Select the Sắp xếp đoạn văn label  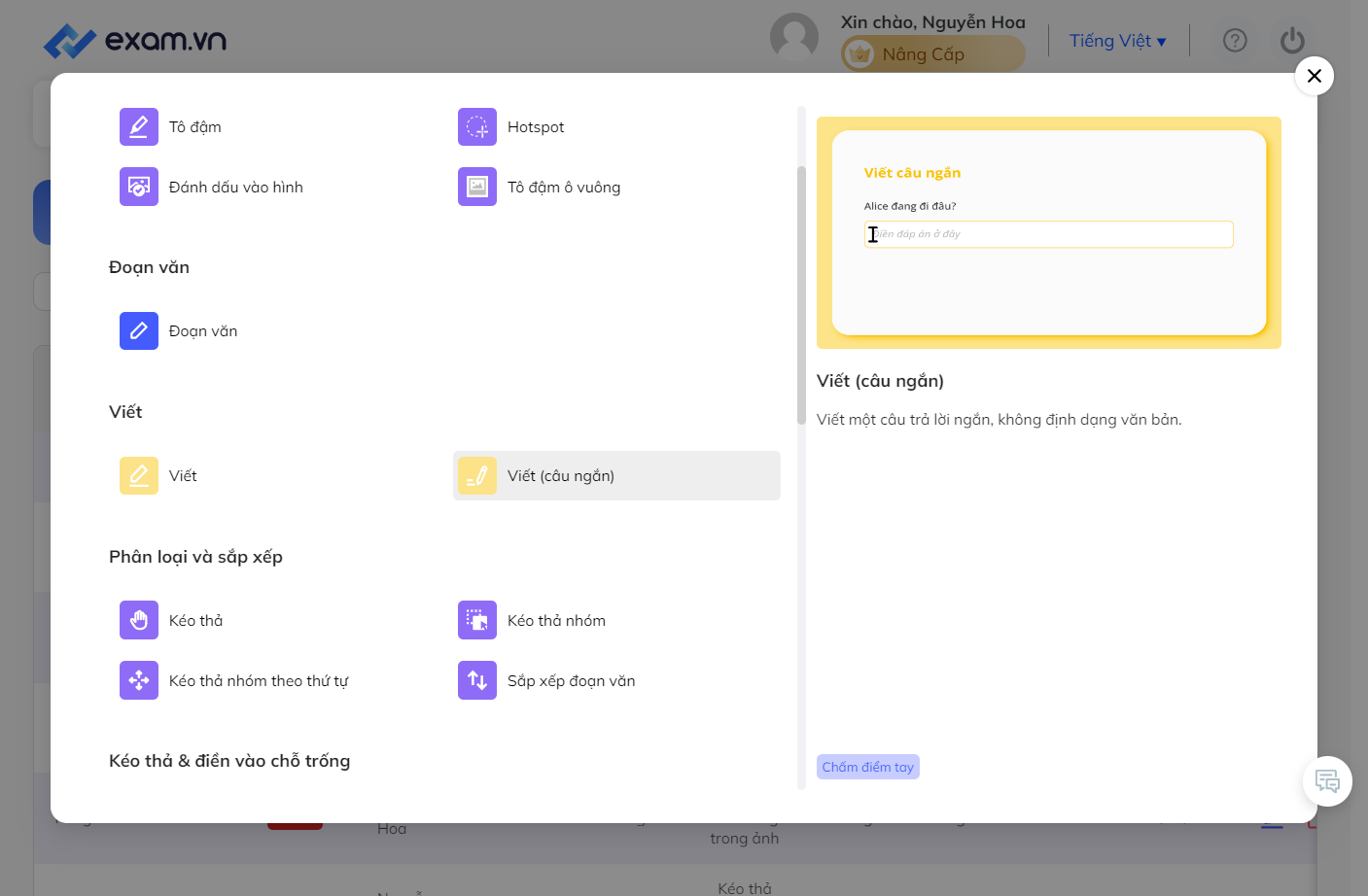pos(572,681)
